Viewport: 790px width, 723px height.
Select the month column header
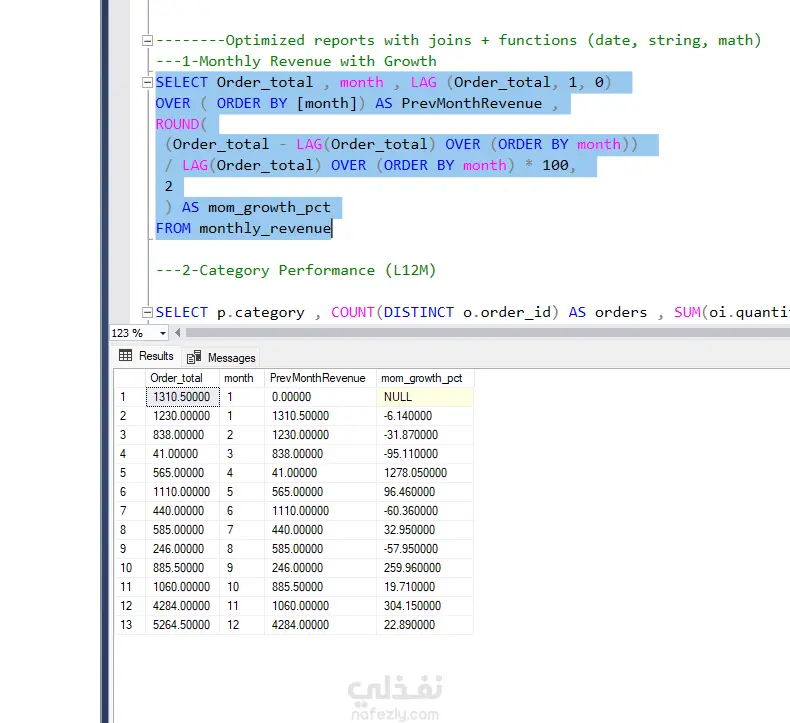(x=241, y=378)
